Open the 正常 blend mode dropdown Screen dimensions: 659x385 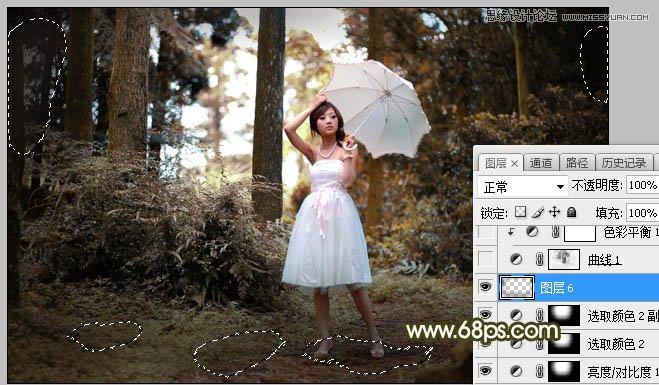pyautogui.click(x=523, y=186)
